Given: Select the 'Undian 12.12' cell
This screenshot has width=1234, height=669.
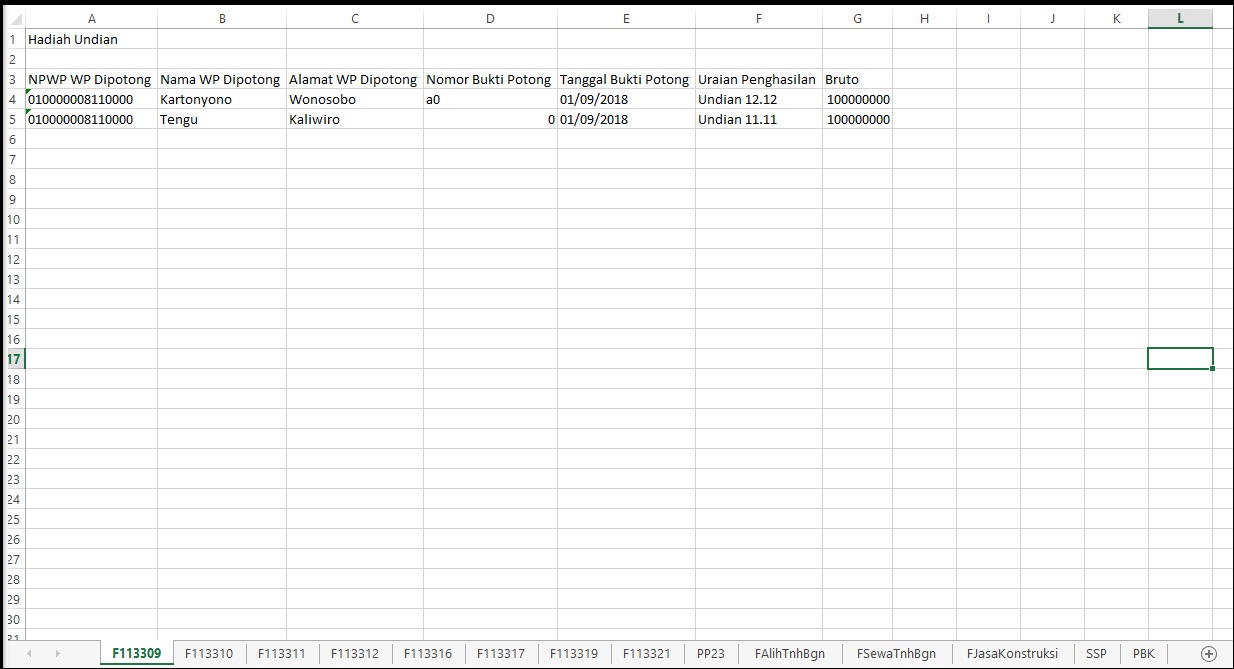Looking at the screenshot, I should (x=759, y=99).
